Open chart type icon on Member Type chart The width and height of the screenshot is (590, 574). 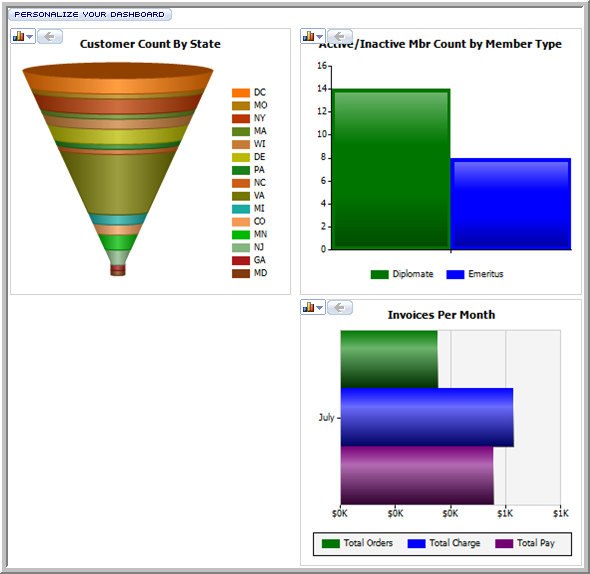(309, 36)
